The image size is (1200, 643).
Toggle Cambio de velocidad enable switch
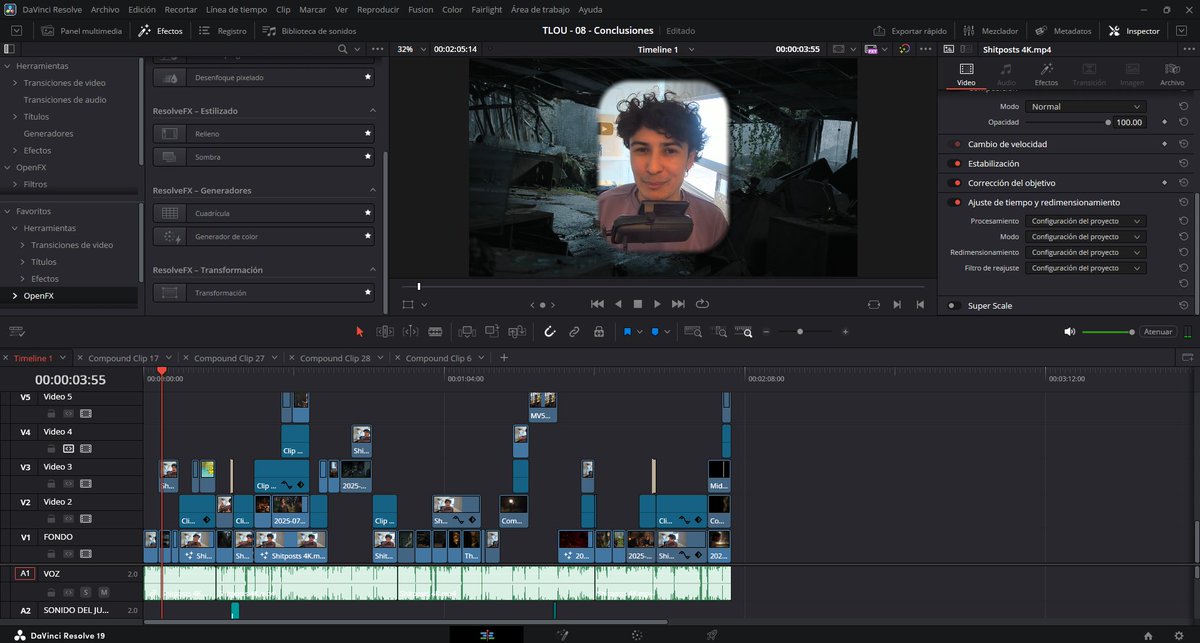955,144
